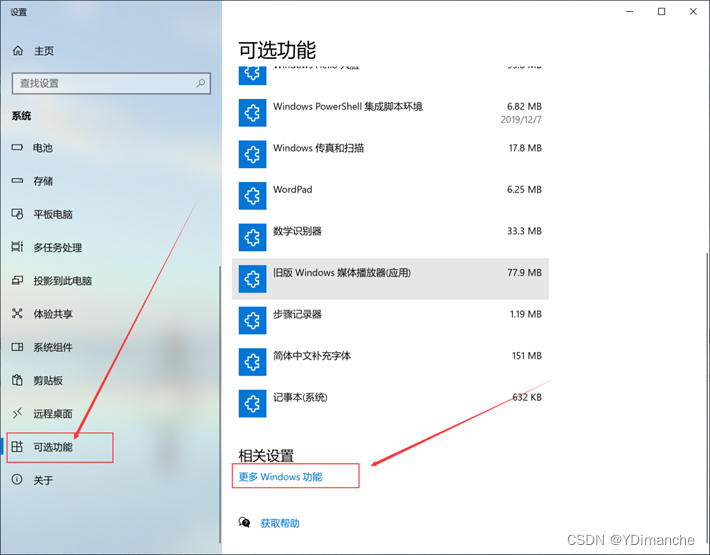This screenshot has height=555, width=710.
Task: Open the 电池 settings page
Action: coord(43,148)
